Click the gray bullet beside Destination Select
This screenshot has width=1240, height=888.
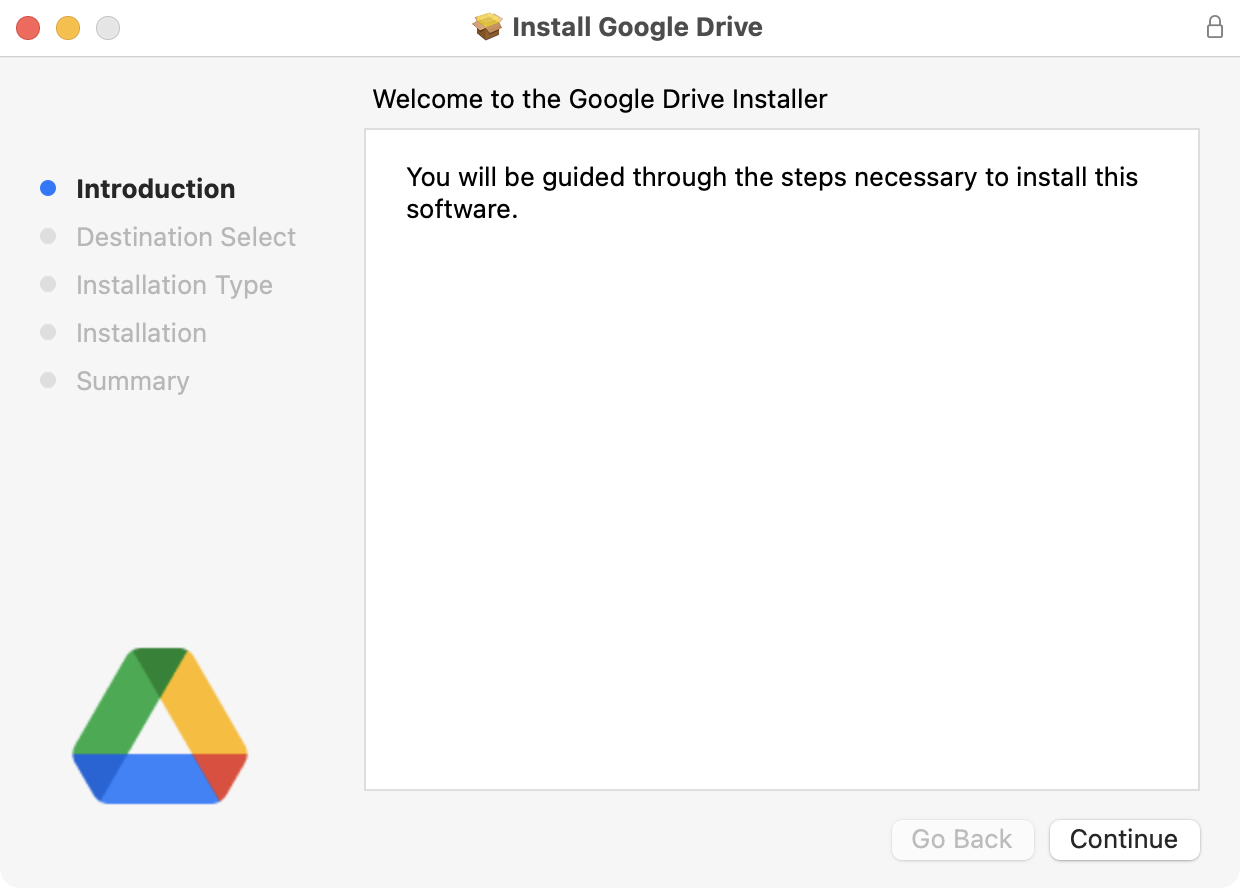[x=48, y=237]
